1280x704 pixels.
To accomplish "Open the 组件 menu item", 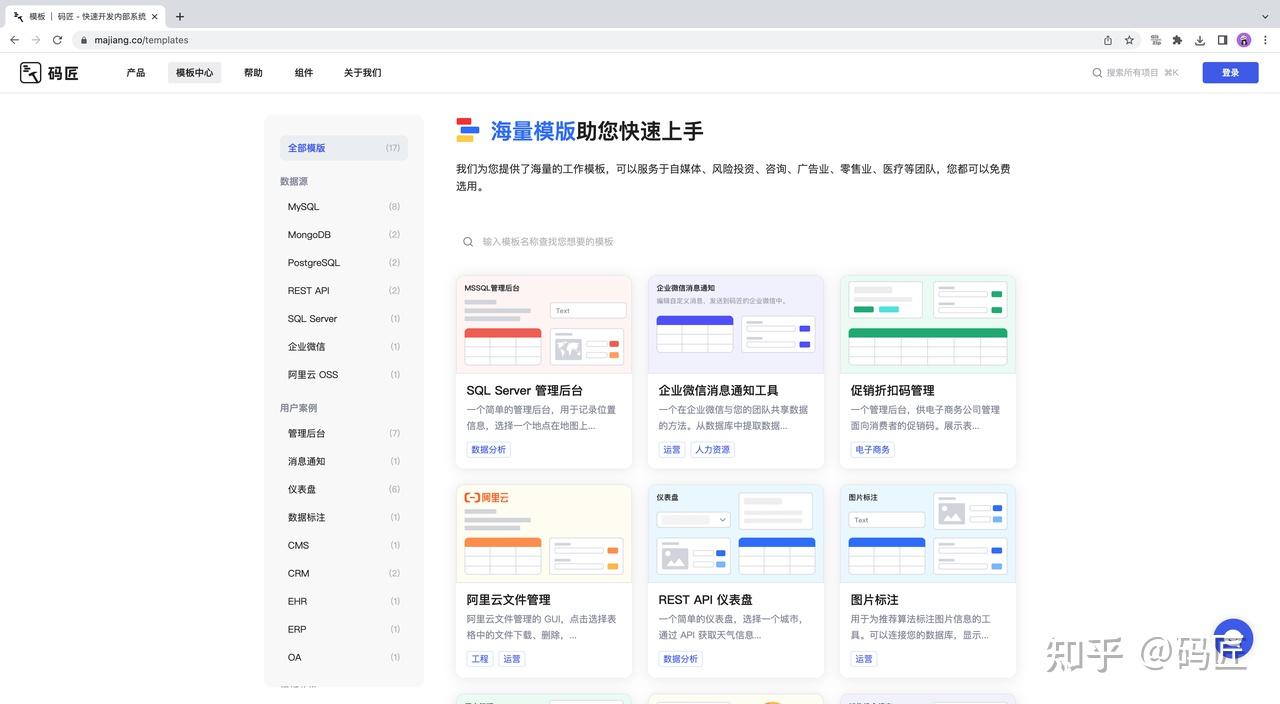I will coord(304,73).
